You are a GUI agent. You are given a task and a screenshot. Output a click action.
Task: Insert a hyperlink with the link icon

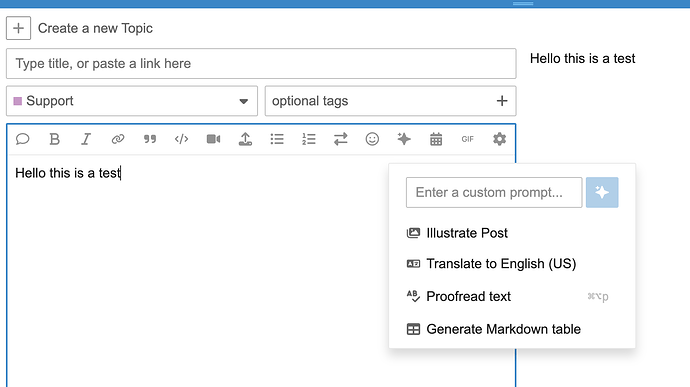[x=118, y=139]
